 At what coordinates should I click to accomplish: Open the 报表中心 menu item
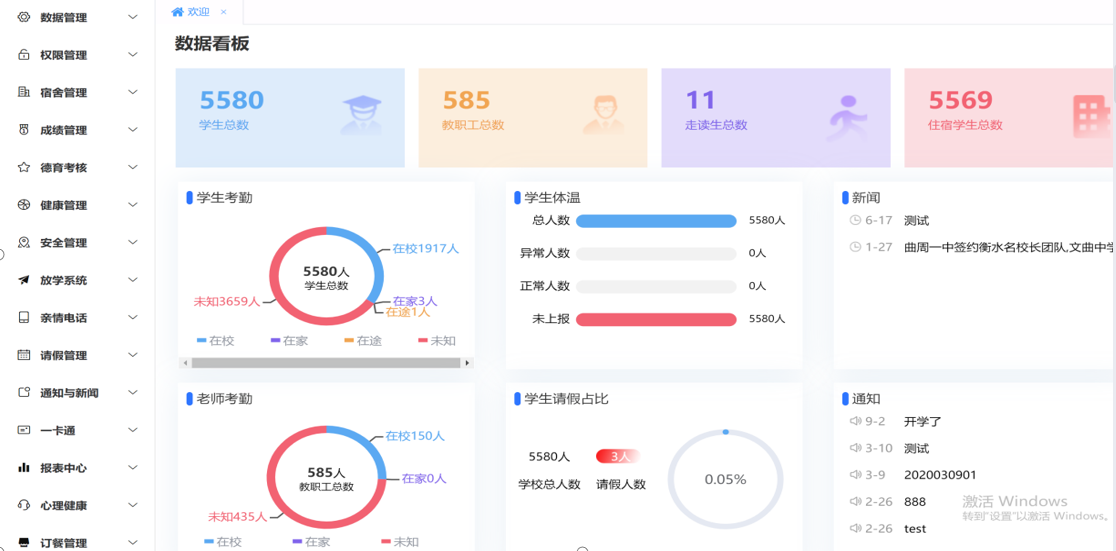point(77,468)
